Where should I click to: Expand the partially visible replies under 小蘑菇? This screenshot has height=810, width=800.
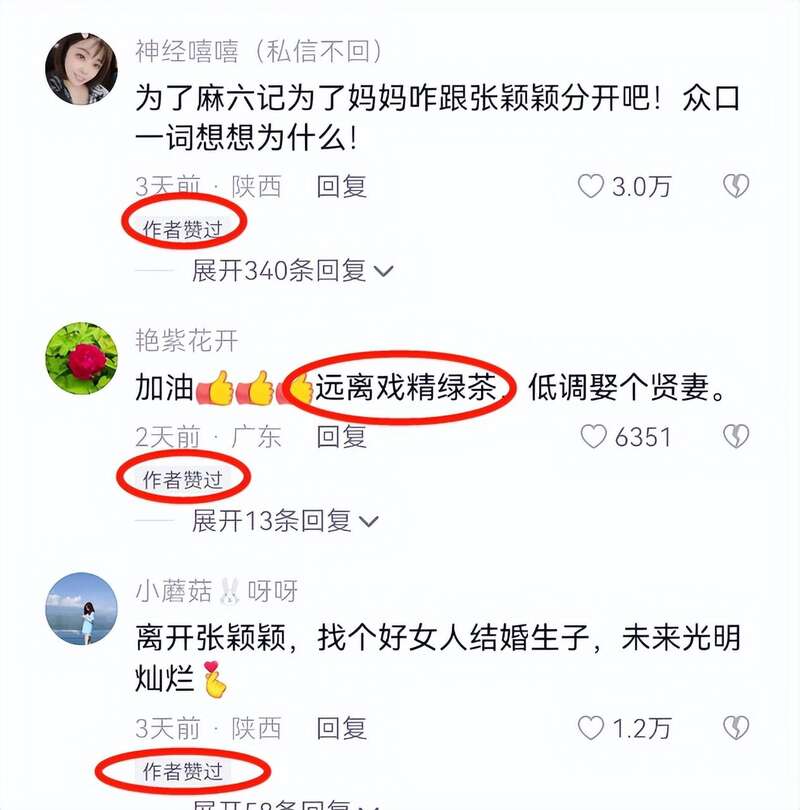[x=285, y=805]
